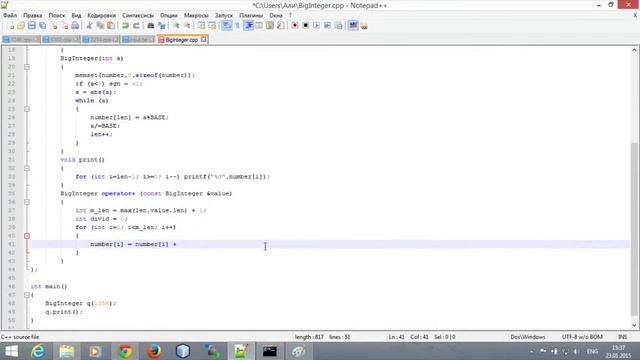Click the Open file toolbar icon
Screen dimensions: 640x360
(21, 26)
